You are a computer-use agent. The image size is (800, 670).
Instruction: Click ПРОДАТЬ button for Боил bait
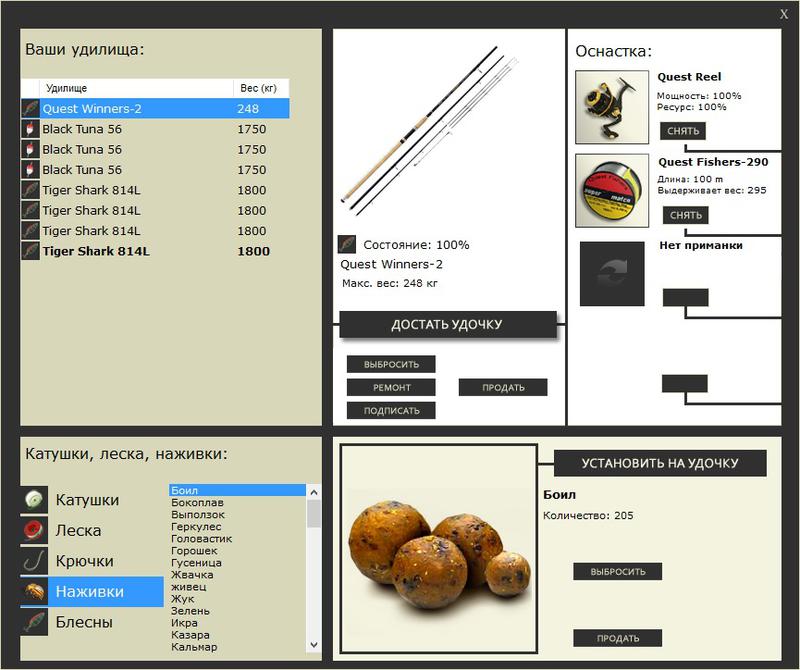[x=618, y=638]
